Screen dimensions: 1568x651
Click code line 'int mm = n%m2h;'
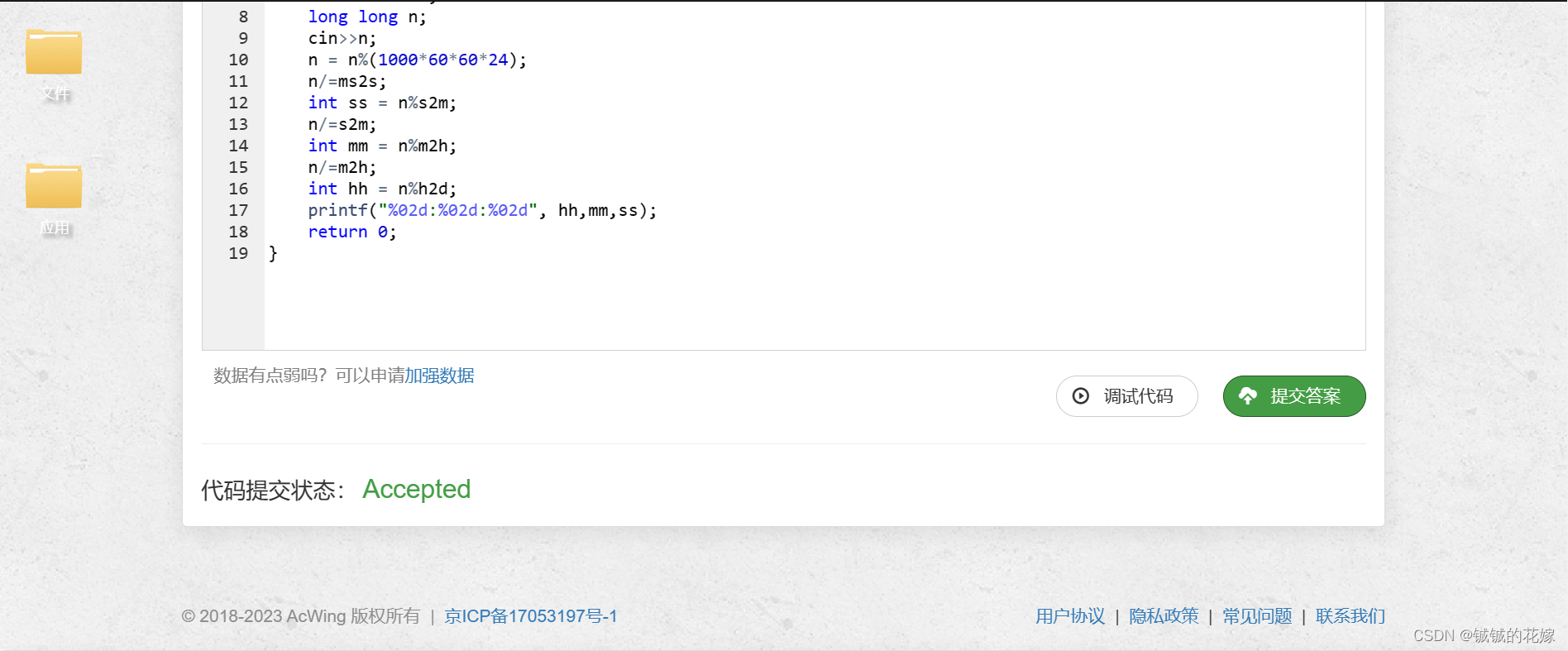coord(382,146)
